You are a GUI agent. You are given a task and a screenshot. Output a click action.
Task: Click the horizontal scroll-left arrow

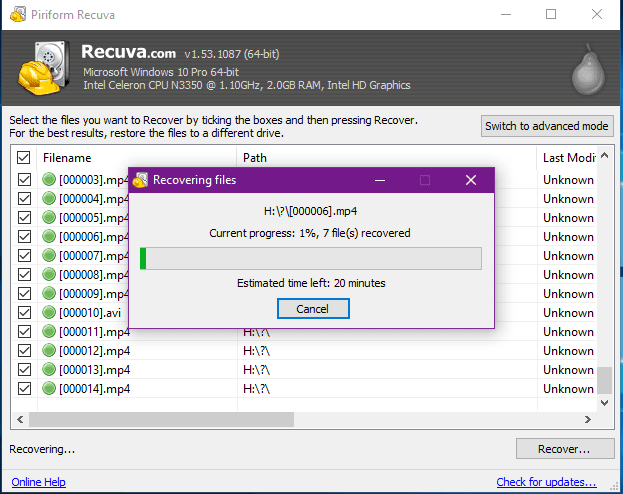pyautogui.click(x=20, y=419)
